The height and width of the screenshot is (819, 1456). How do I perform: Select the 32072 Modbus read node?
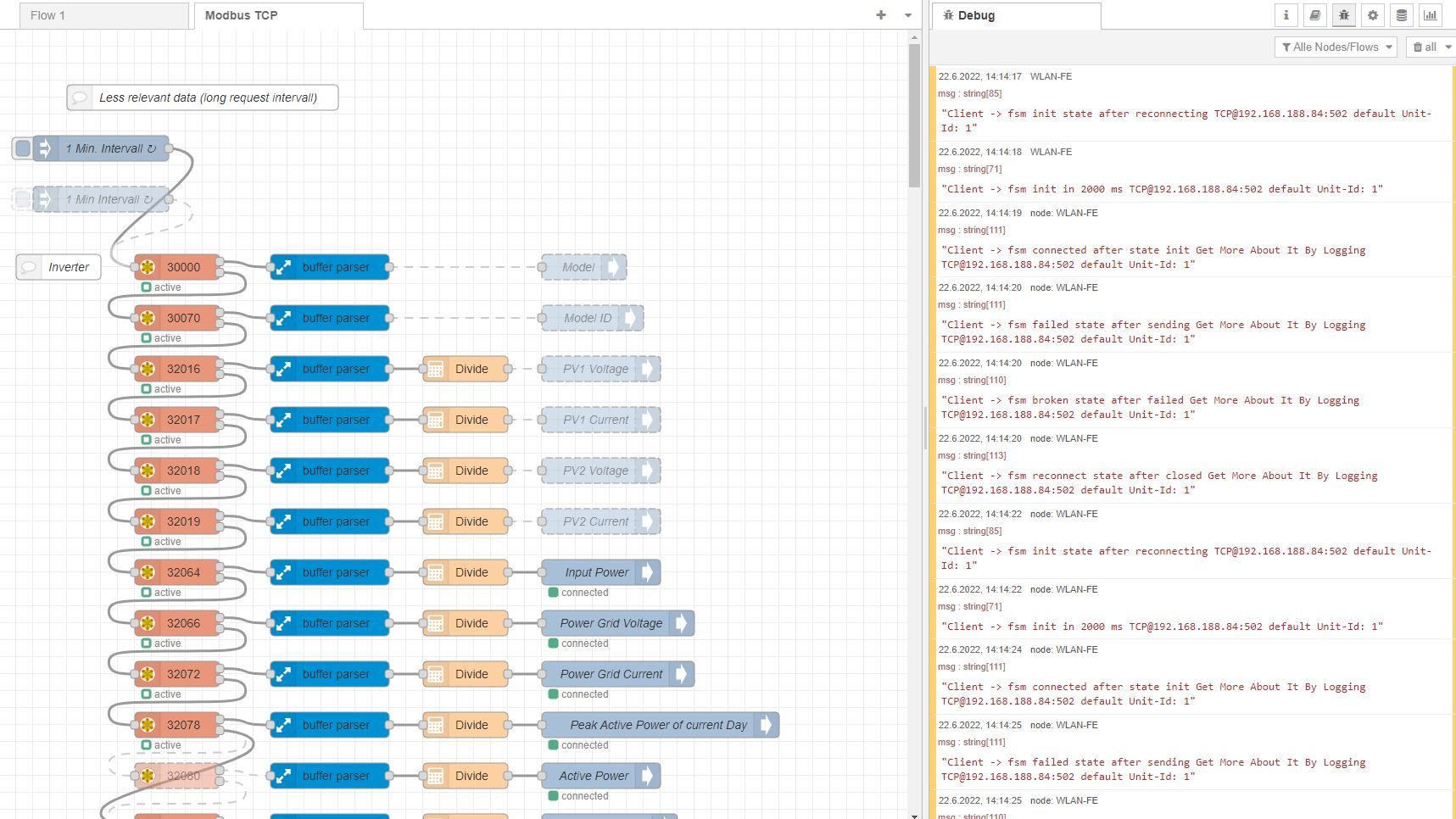[177, 674]
